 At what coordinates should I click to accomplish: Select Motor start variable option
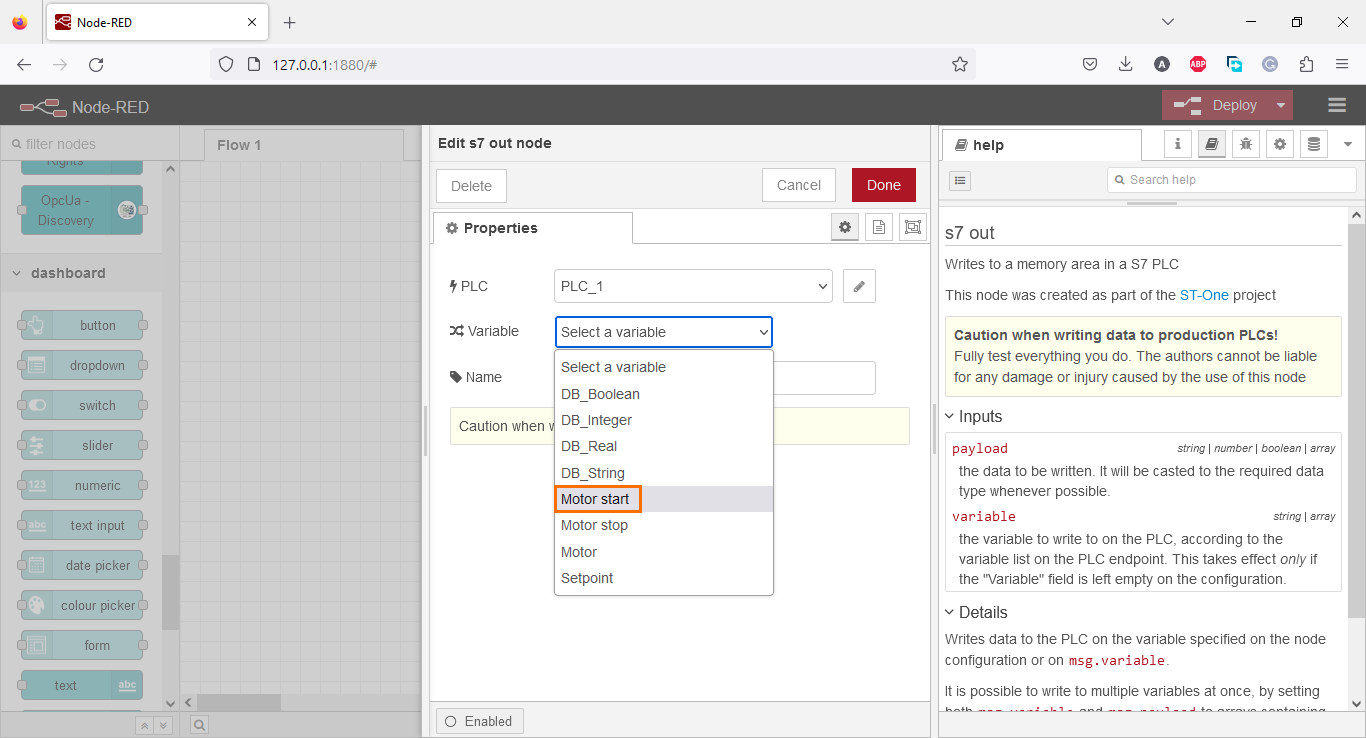[664, 499]
